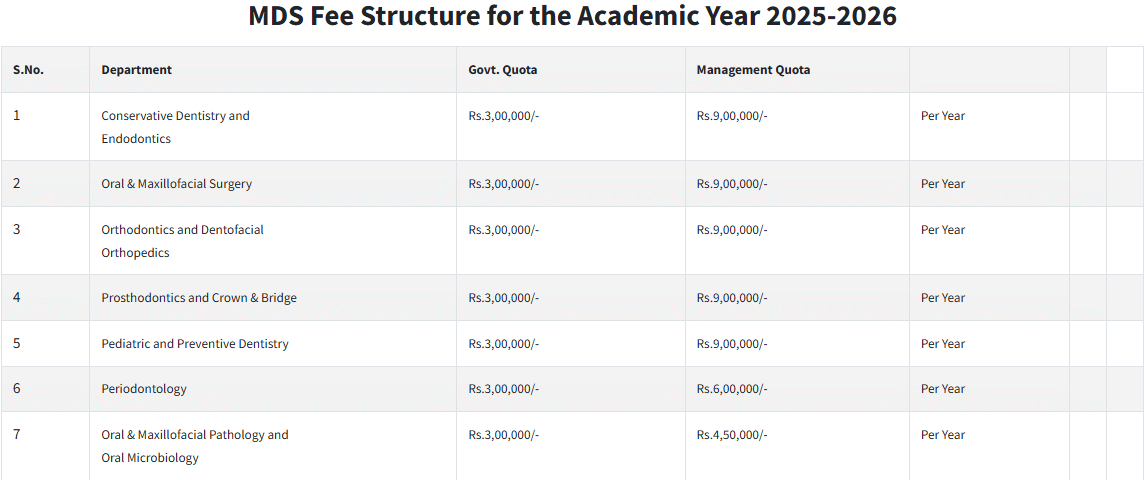The image size is (1144, 480).
Task: Click Periodontology management quota fee Rs.6,00,000/-
Action: coord(731,389)
